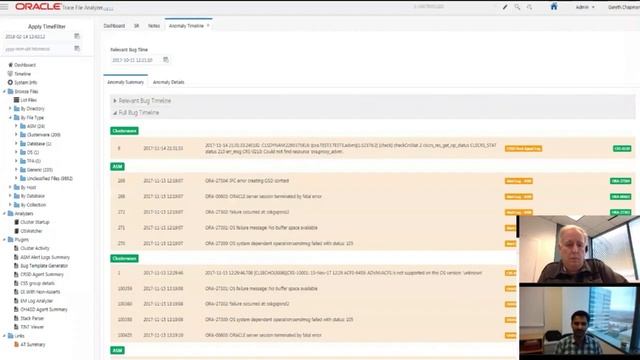Click the By Database folder icon
Screen dimensions: 640x360
[x=17, y=196]
